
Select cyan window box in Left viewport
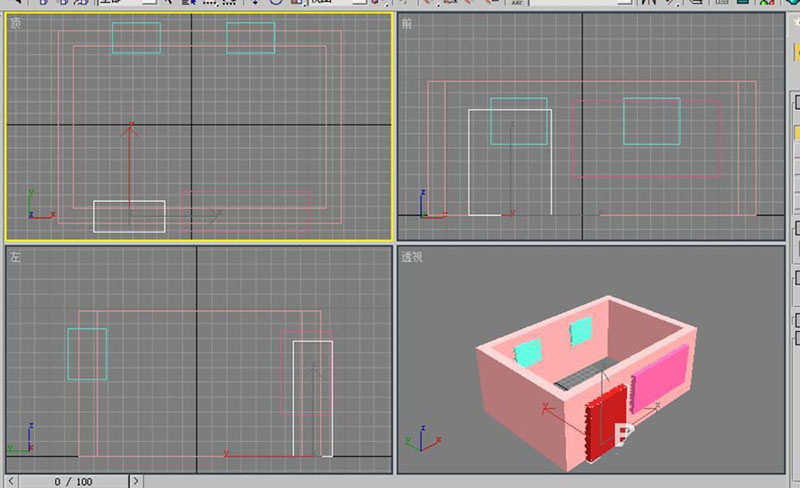click(x=87, y=354)
